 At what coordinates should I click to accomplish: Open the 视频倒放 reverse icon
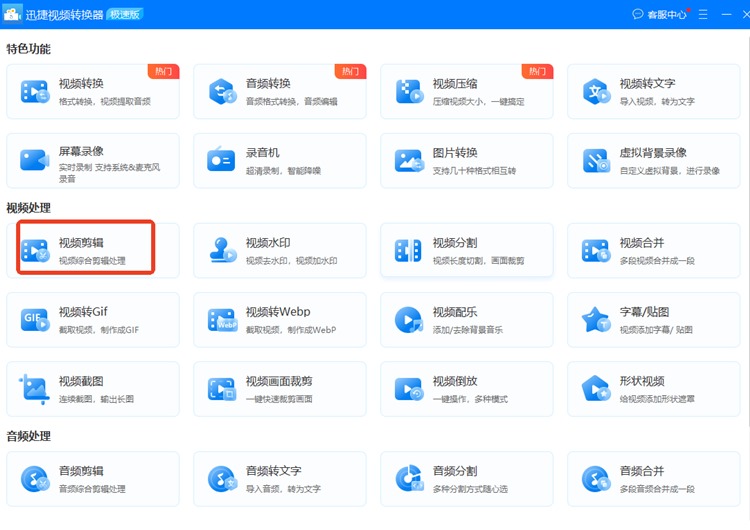pos(409,389)
